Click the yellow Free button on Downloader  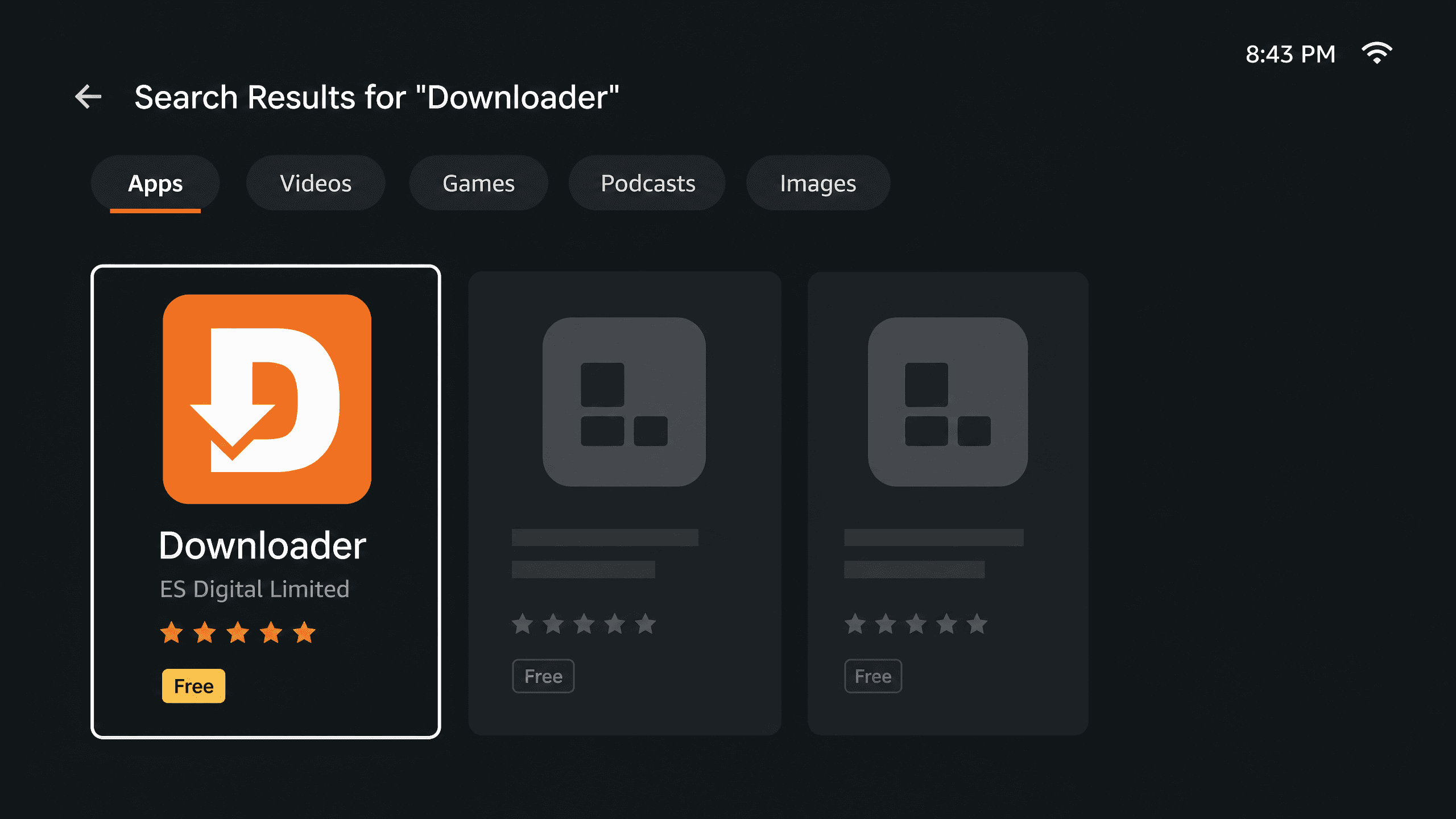pos(194,686)
